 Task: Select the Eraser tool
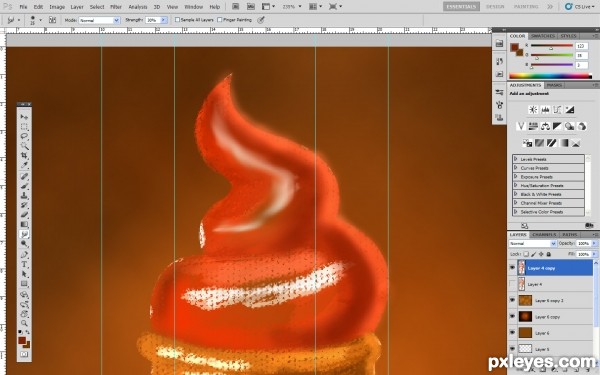(x=24, y=215)
